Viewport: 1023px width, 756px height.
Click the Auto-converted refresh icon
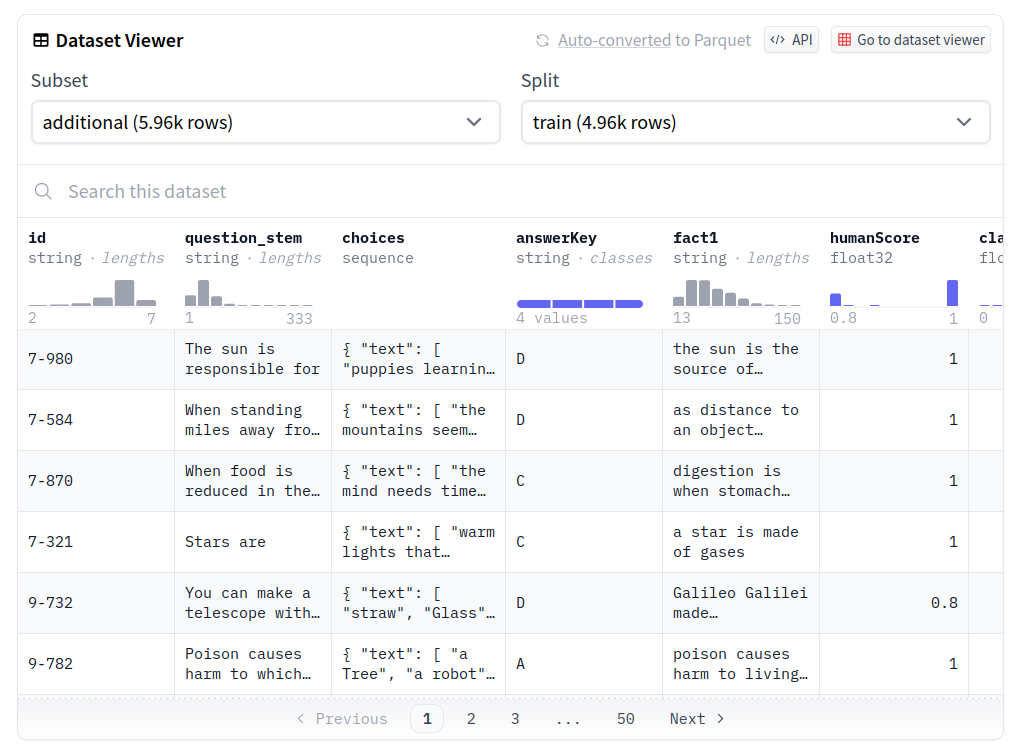click(x=542, y=41)
